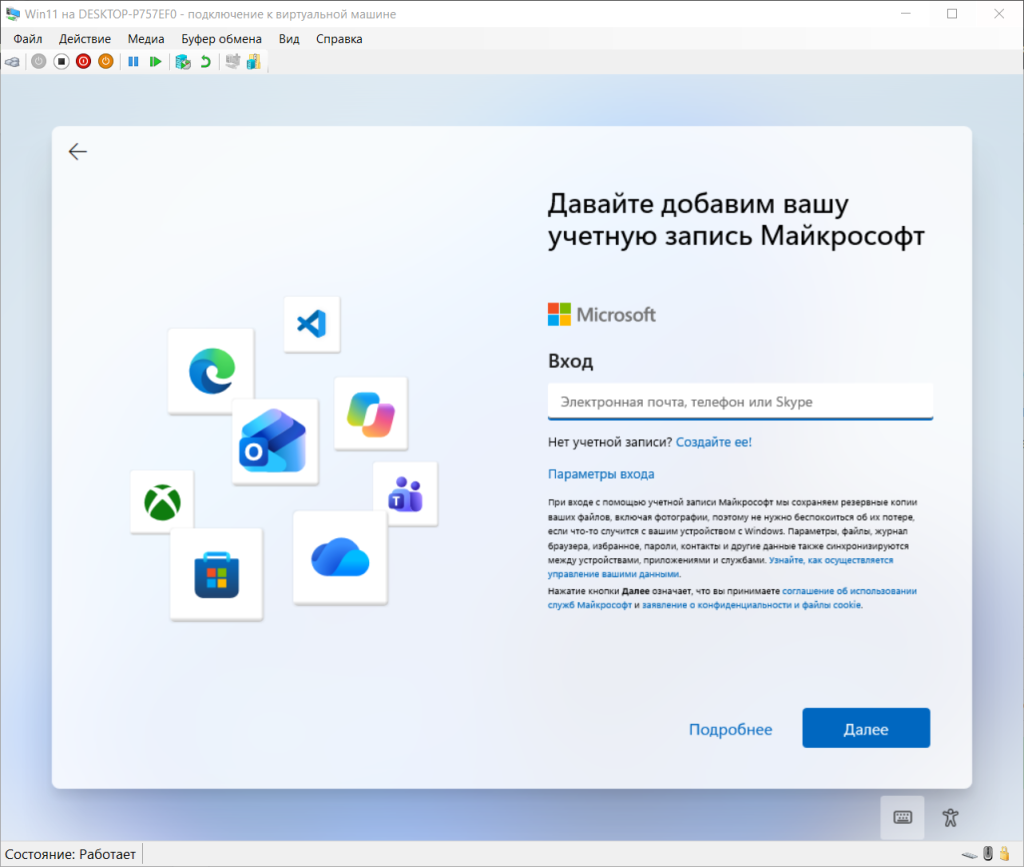The image size is (1024, 867).
Task: Click the lock icon in status bar
Action: point(1005,853)
